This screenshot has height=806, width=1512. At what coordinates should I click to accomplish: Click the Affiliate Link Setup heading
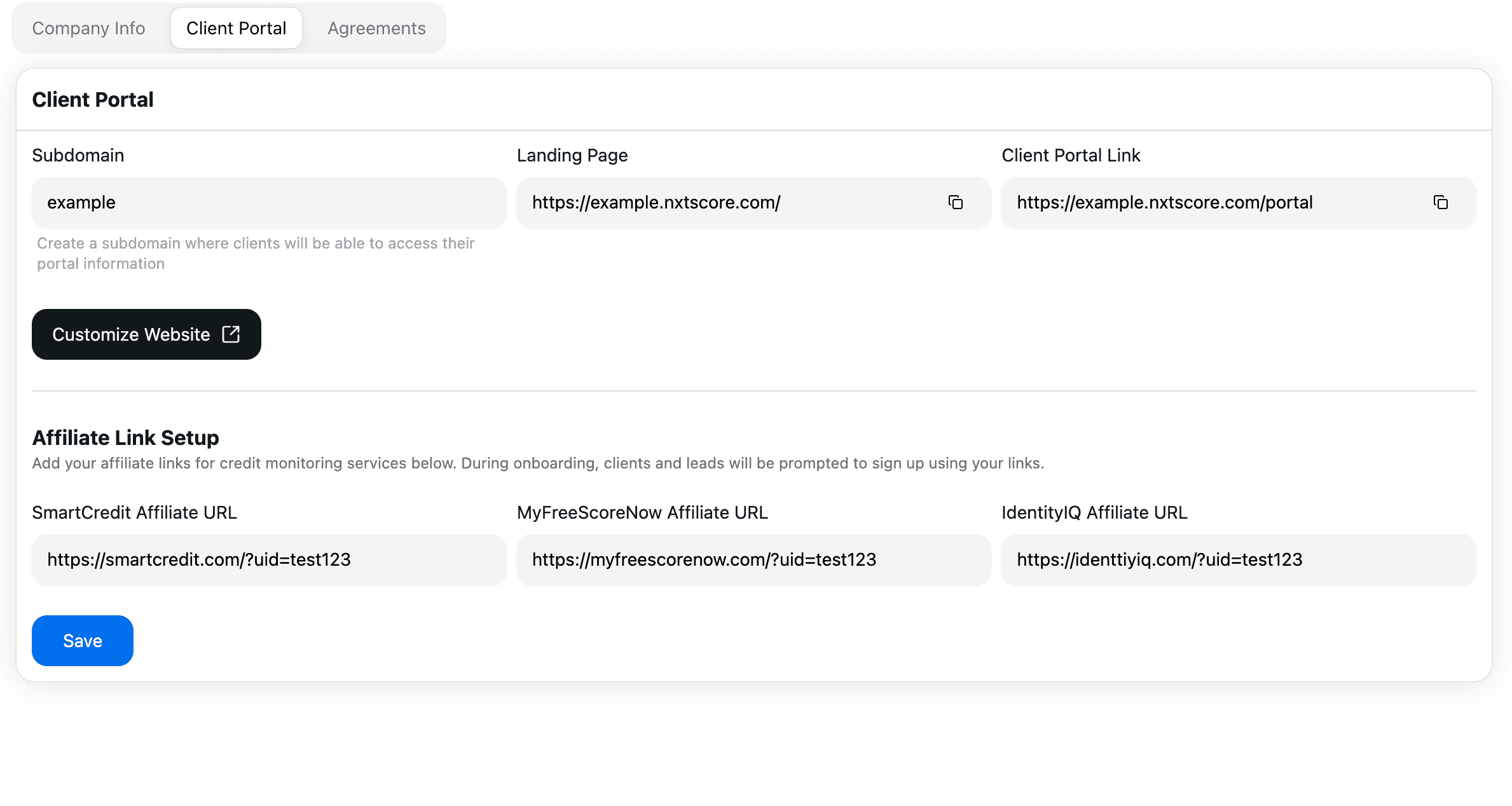pyautogui.click(x=125, y=437)
